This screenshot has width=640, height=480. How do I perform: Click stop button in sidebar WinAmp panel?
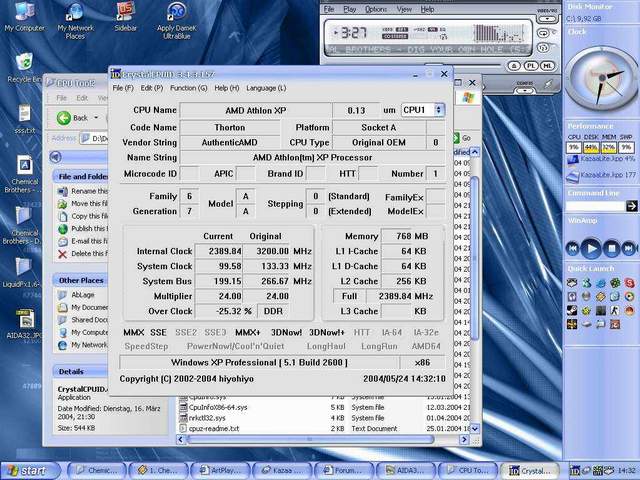[611, 248]
